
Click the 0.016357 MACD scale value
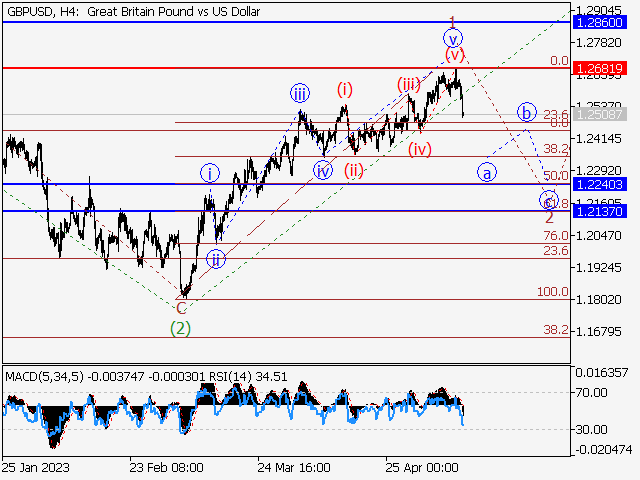[x=601, y=372]
